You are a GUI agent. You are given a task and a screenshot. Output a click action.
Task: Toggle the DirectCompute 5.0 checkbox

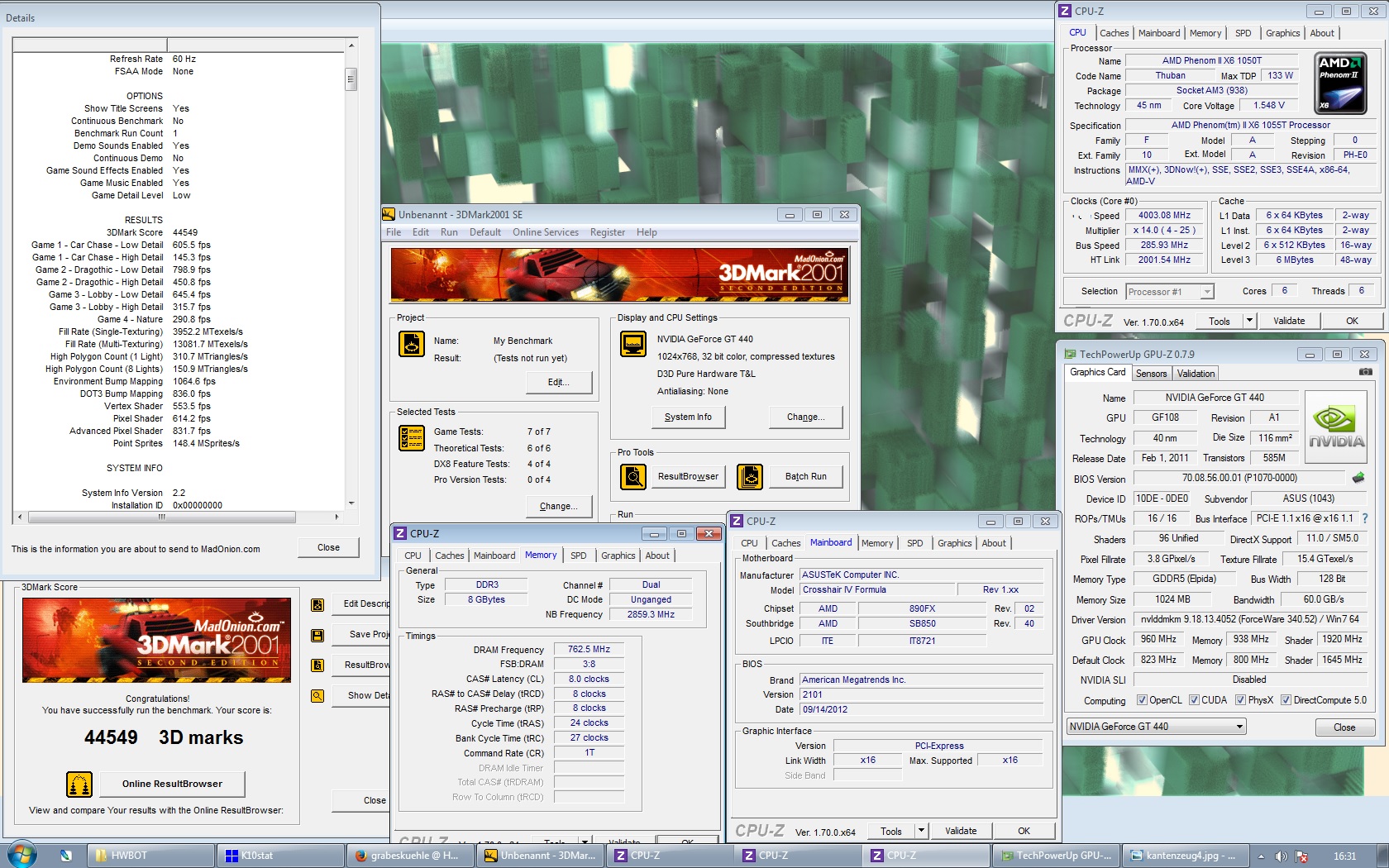click(1286, 700)
